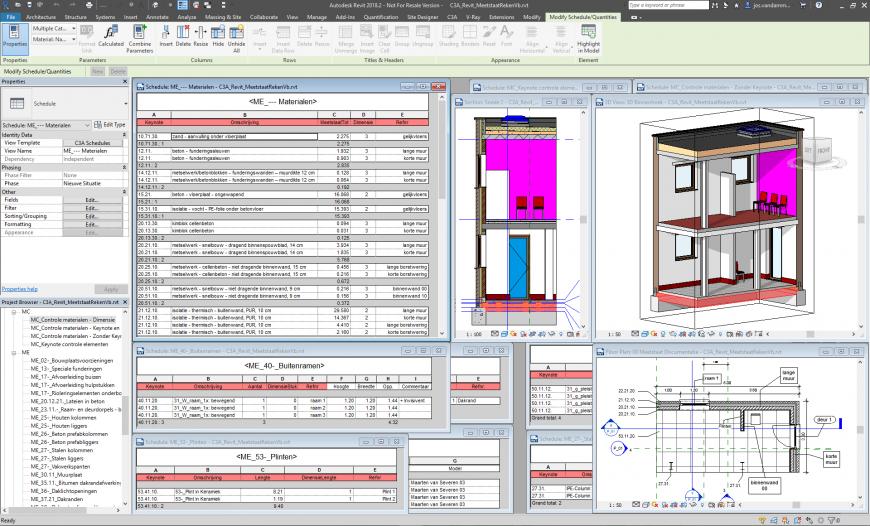Collapse the MC node in the Project Browser

click(x=14, y=312)
